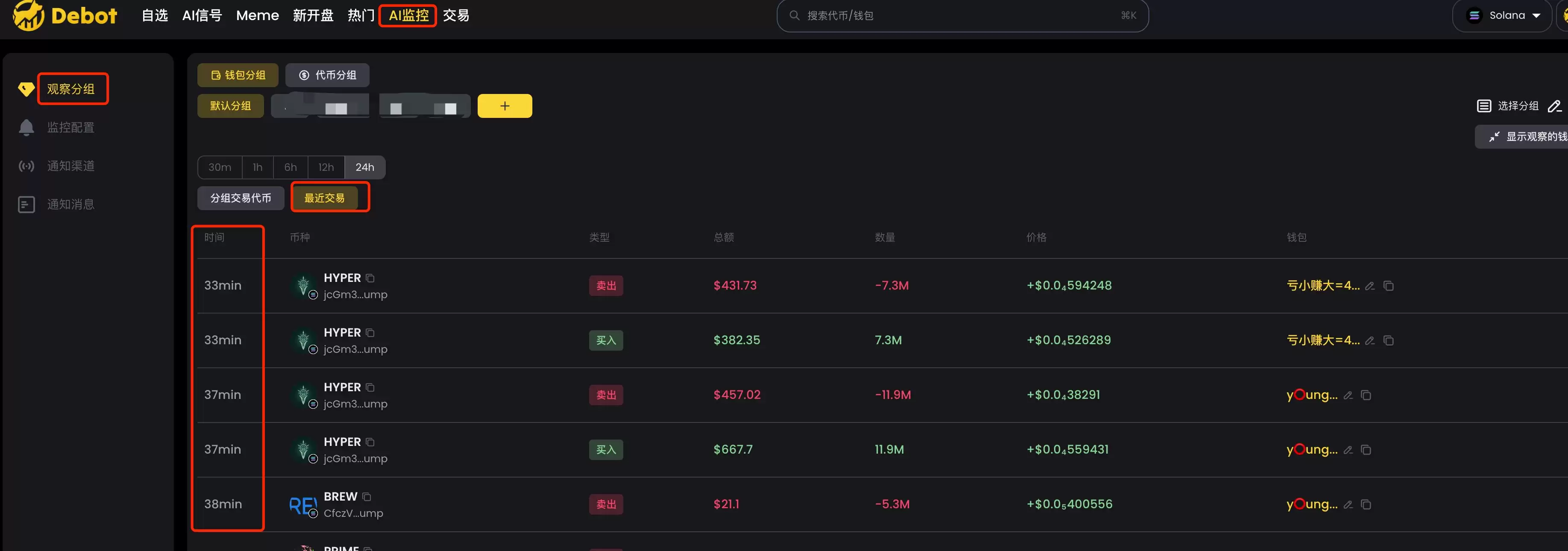Image resolution: width=1568 pixels, height=551 pixels.
Task: Click edit pencil next to 选择分组
Action: click(x=1554, y=106)
